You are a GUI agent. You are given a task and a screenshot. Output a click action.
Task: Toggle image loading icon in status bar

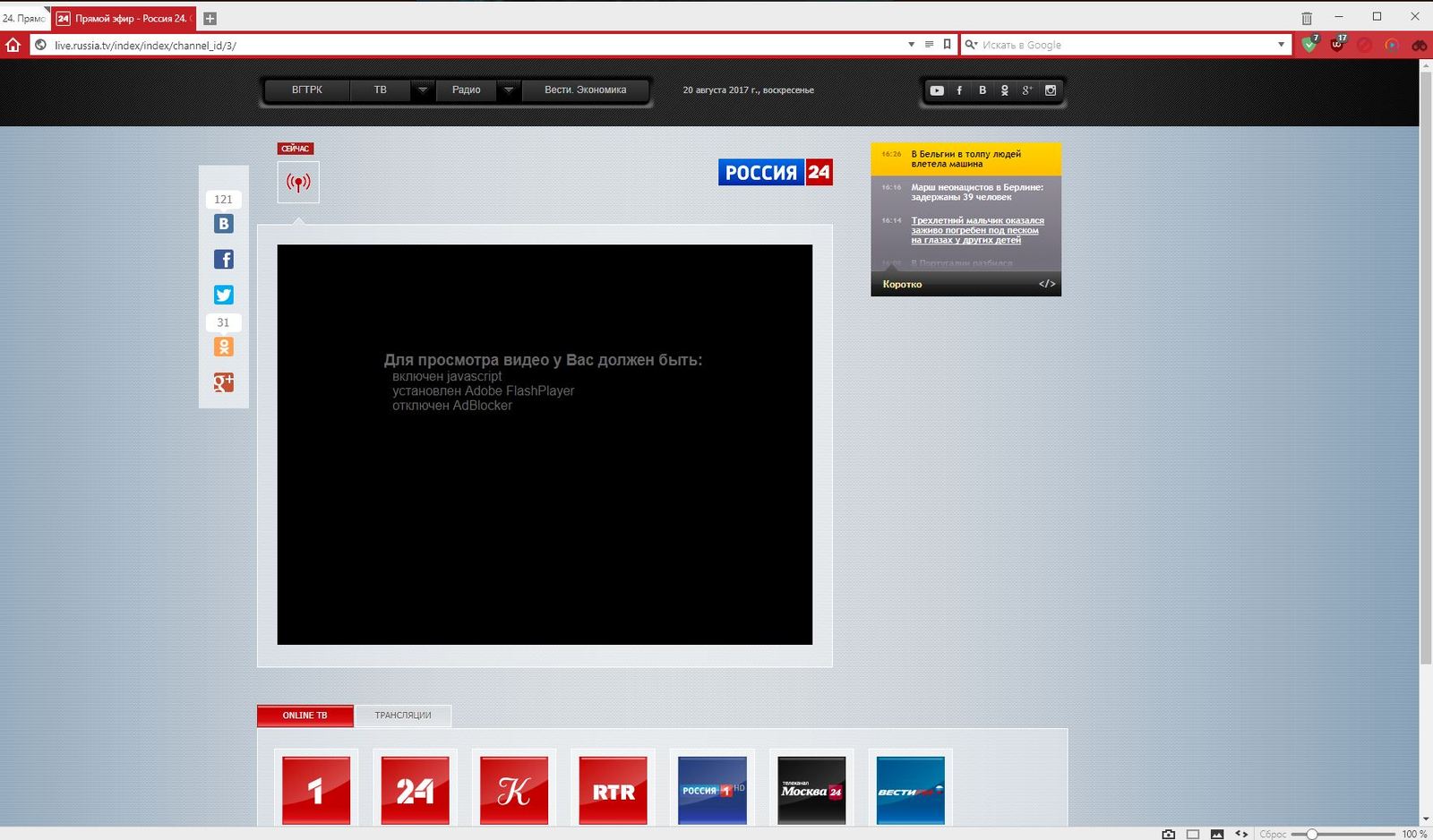click(1217, 834)
